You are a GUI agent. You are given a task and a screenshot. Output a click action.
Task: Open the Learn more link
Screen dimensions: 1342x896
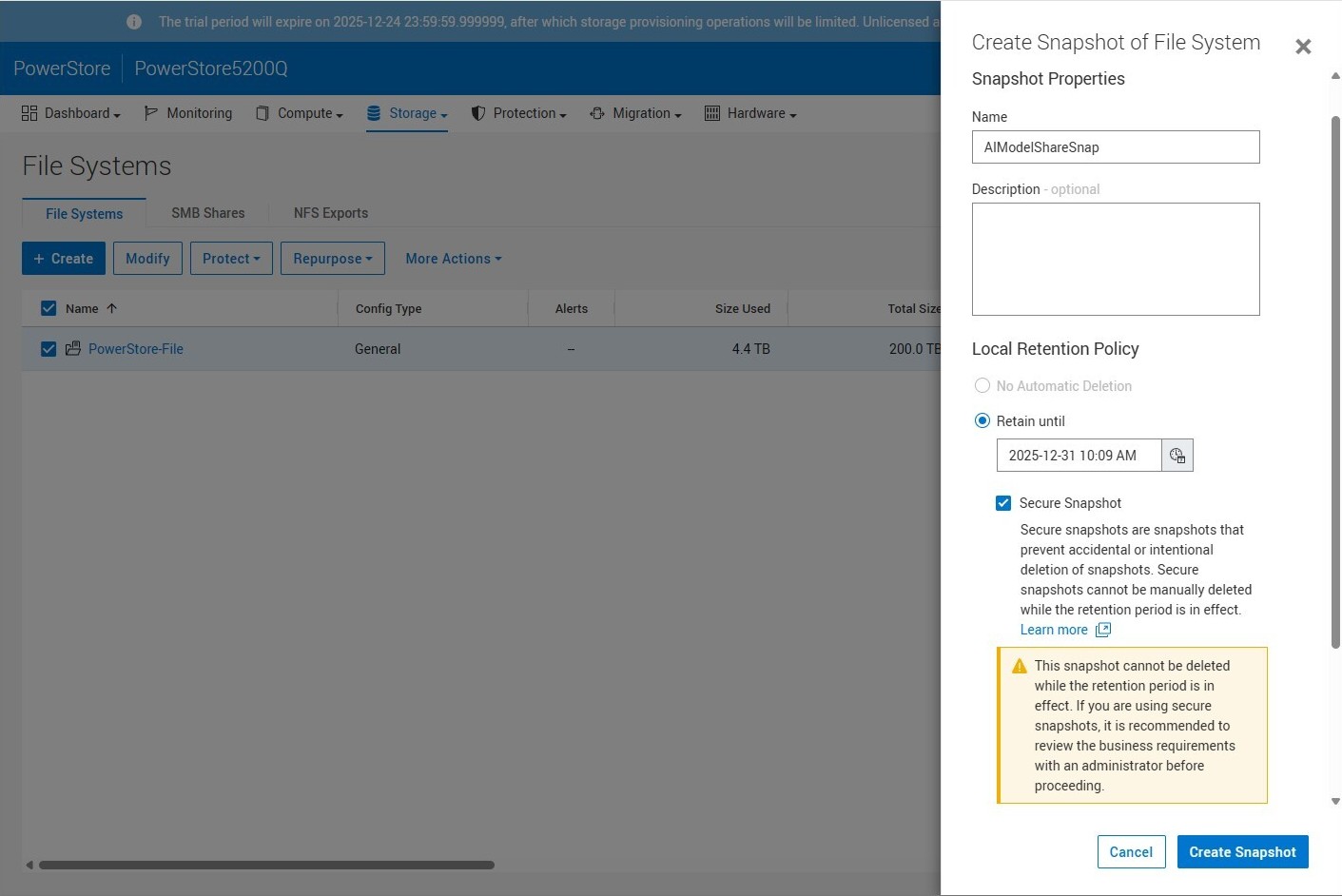pos(1054,630)
